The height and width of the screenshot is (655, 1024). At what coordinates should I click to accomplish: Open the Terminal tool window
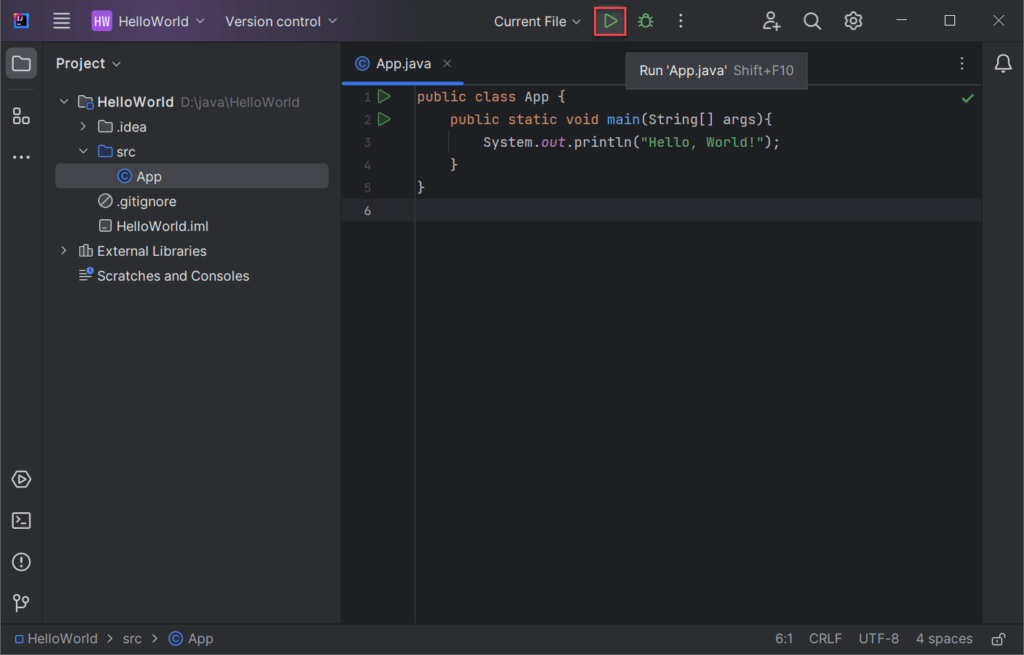(x=21, y=520)
